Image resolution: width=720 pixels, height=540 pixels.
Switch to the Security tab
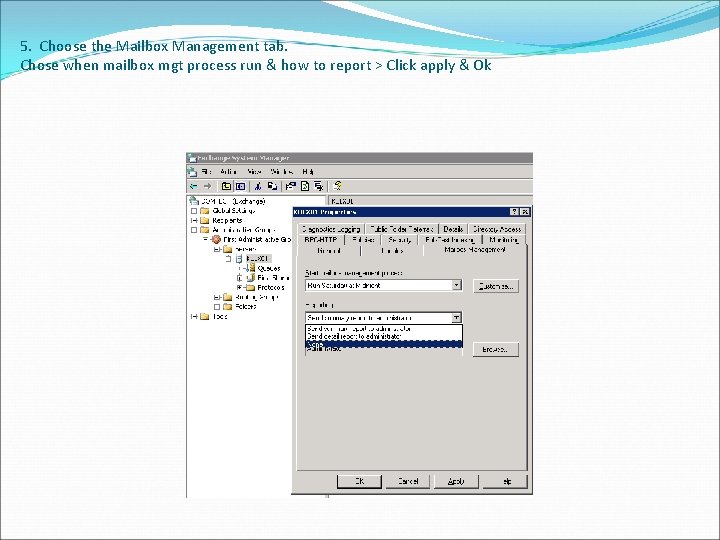[399, 240]
